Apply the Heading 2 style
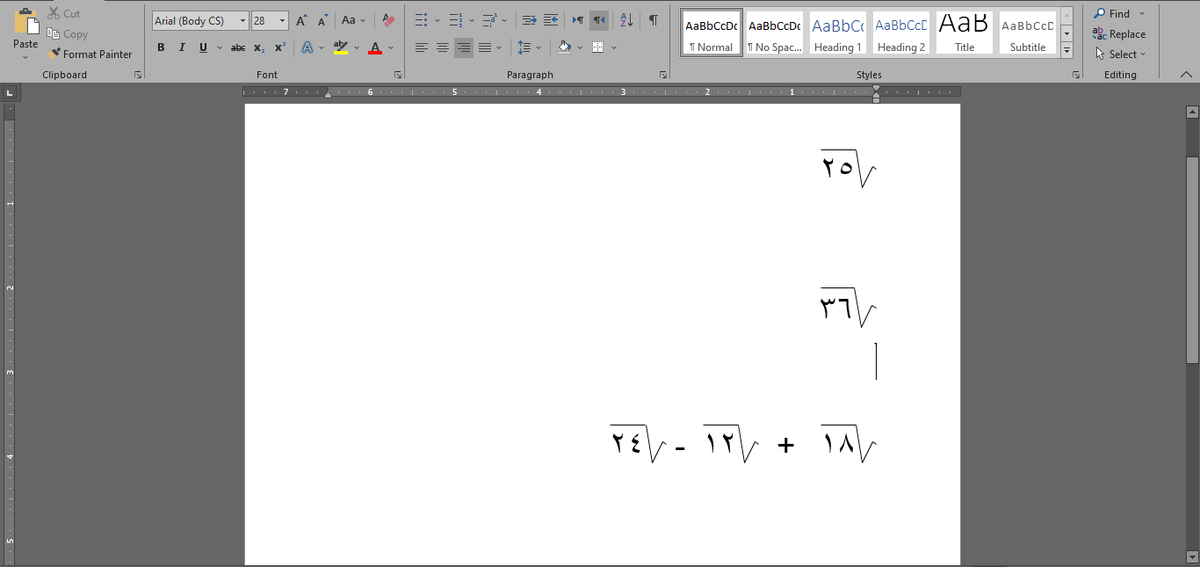Viewport: 1200px width, 567px height. (901, 33)
